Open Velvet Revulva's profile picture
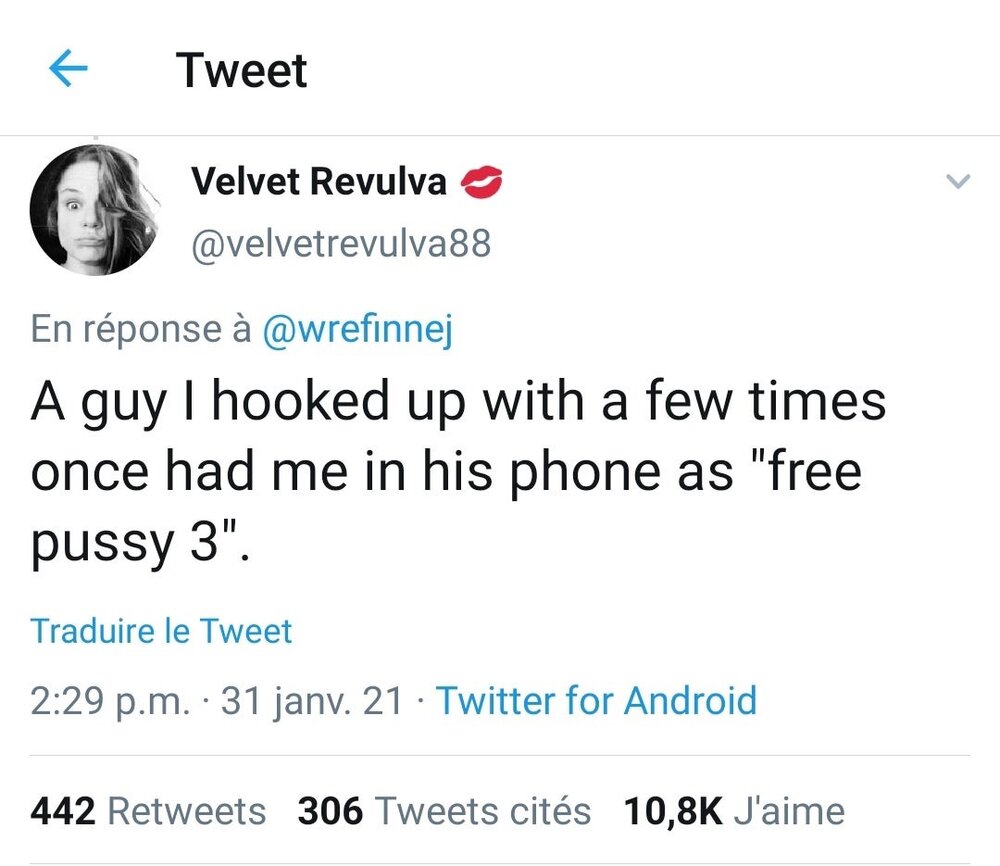The width and height of the screenshot is (1000, 866). pos(95,210)
